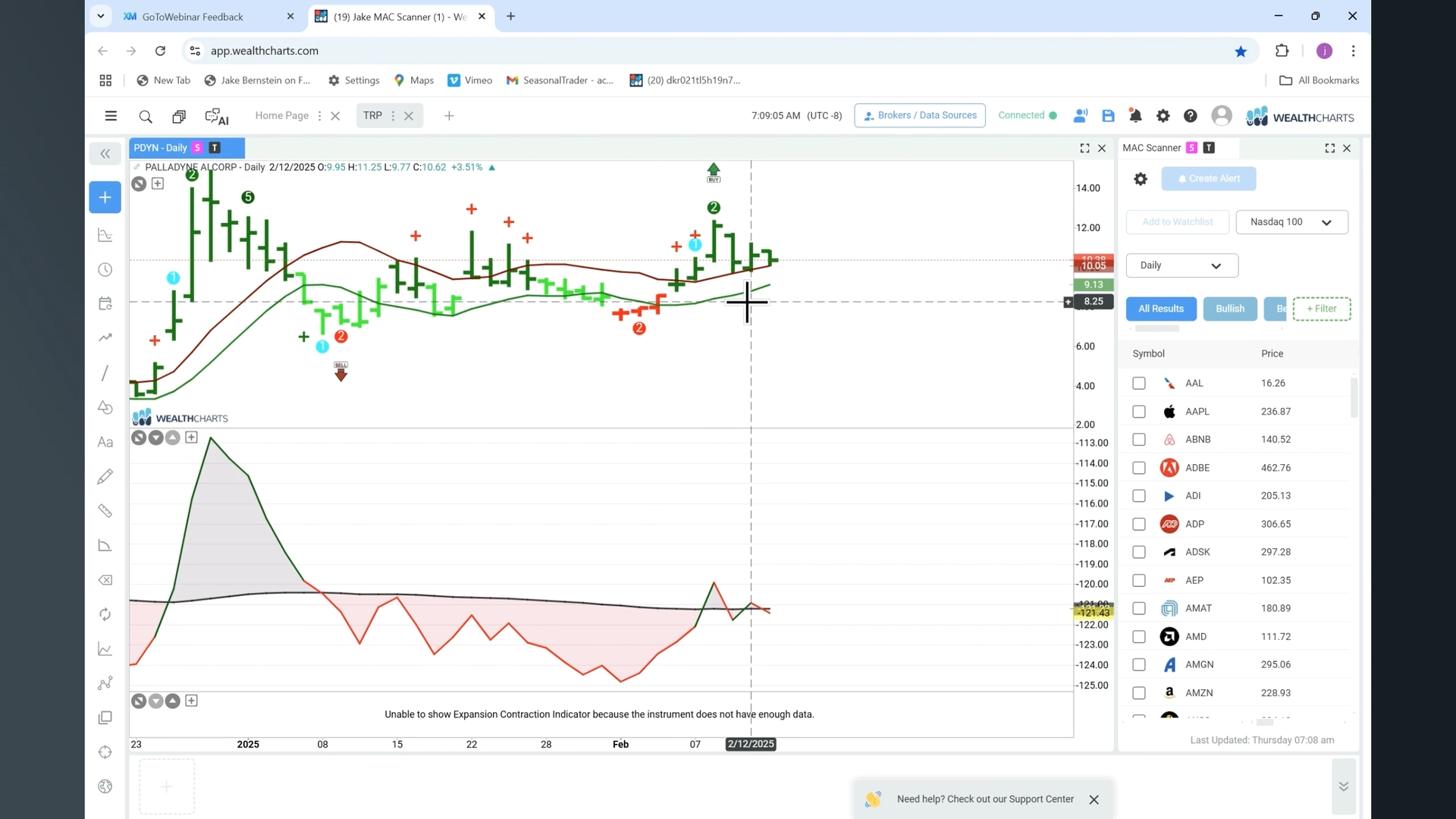Select the eraser delete drawings tool
This screenshot has width=1456, height=819.
105,580
